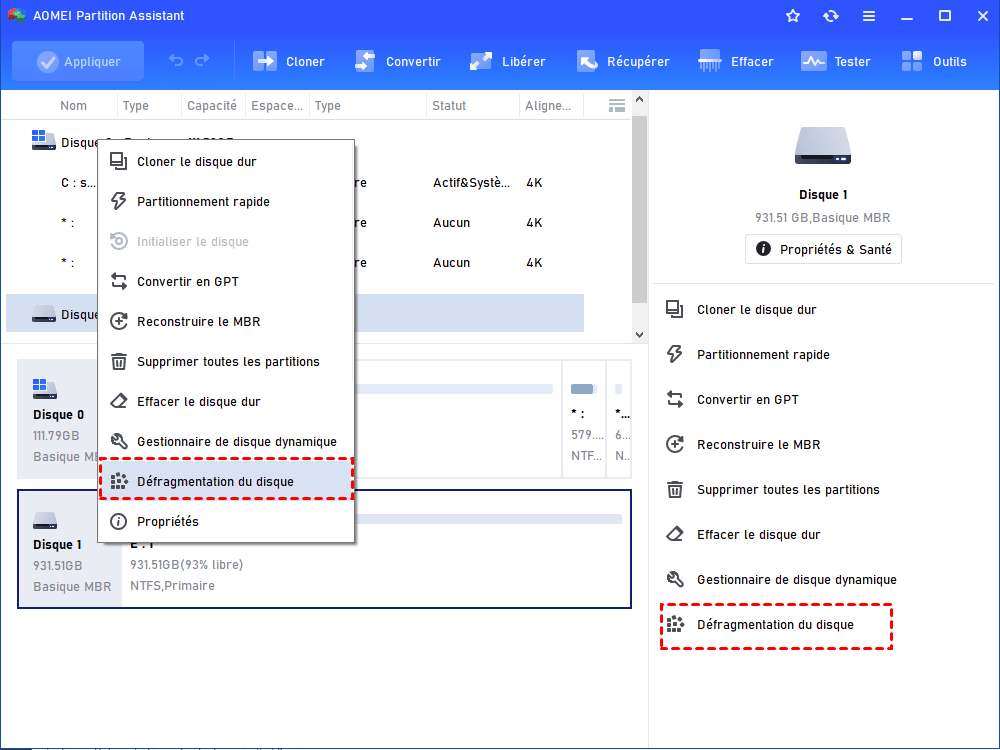Click the wrench icon in right panel
1000x750 pixels.
click(x=675, y=579)
